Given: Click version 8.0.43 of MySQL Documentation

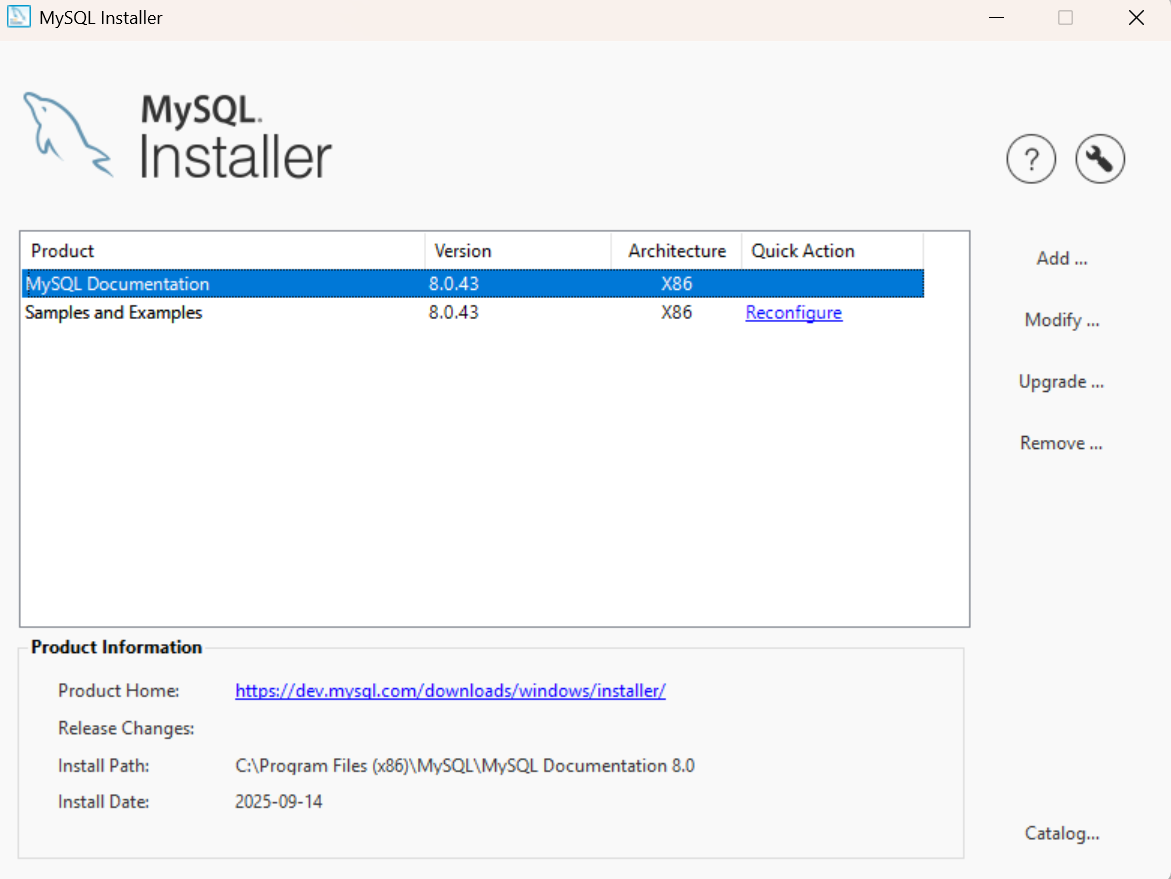Looking at the screenshot, I should [453, 284].
